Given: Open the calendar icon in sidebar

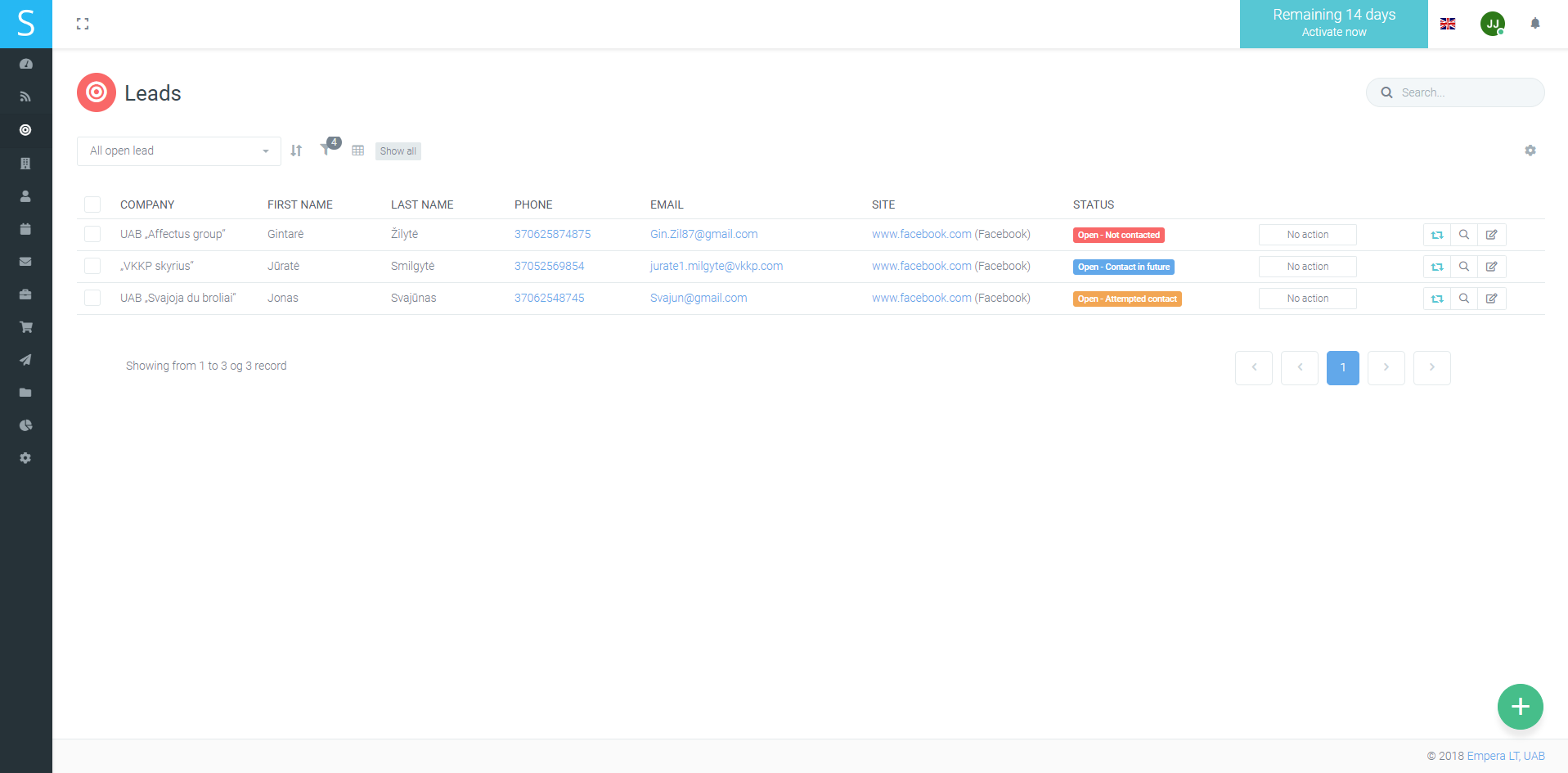Looking at the screenshot, I should (25, 229).
